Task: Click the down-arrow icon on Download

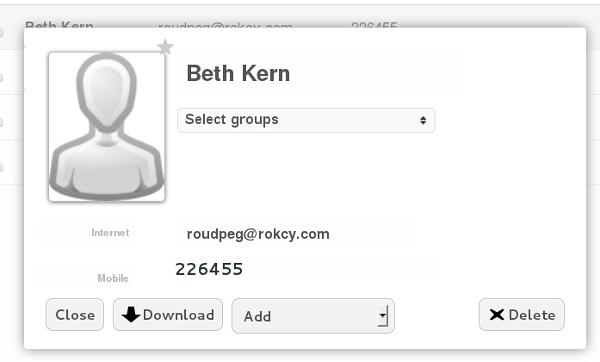Action: tap(131, 315)
